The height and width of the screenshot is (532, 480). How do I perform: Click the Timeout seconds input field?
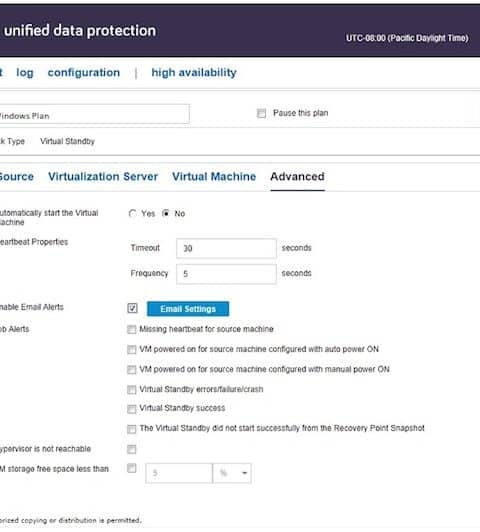tap(226, 248)
